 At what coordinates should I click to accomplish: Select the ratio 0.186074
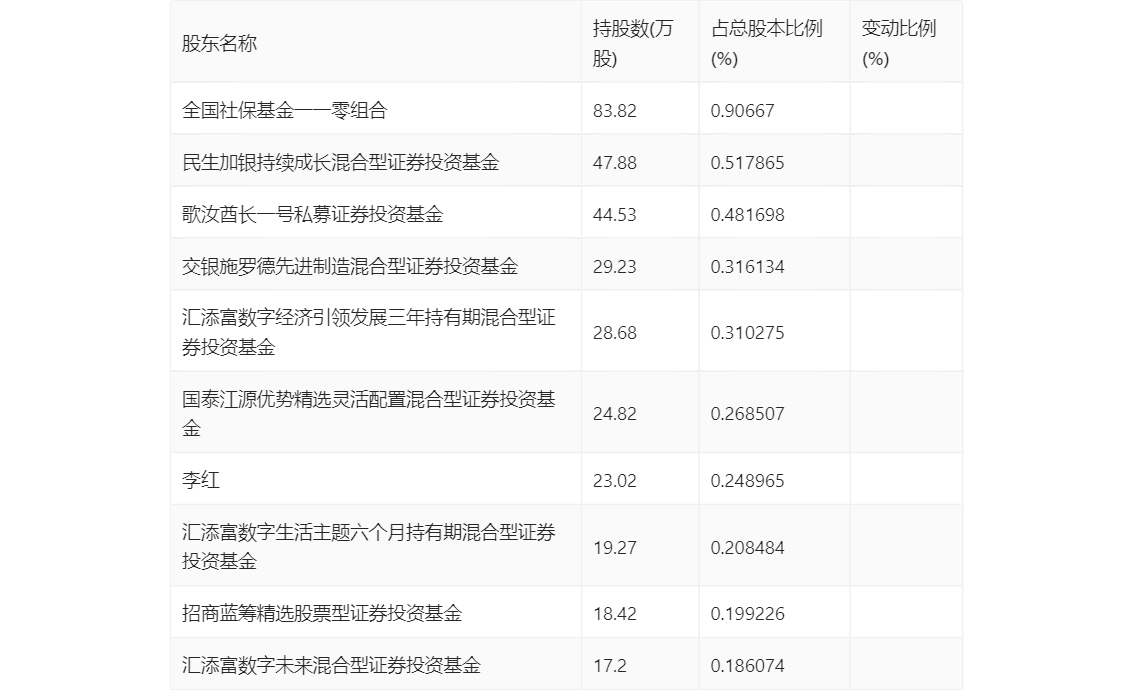[x=747, y=665]
